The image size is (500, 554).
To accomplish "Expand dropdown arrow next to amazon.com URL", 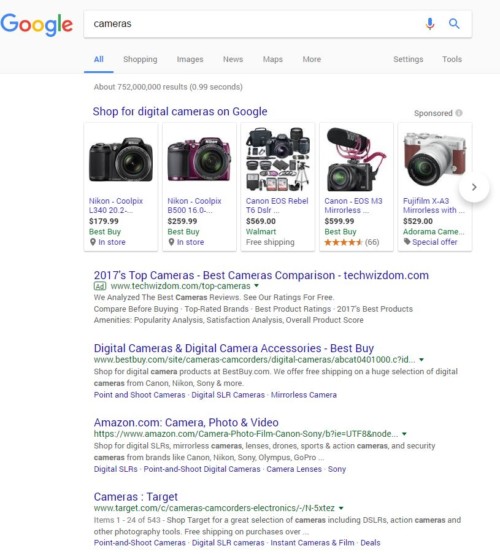I will [404, 434].
